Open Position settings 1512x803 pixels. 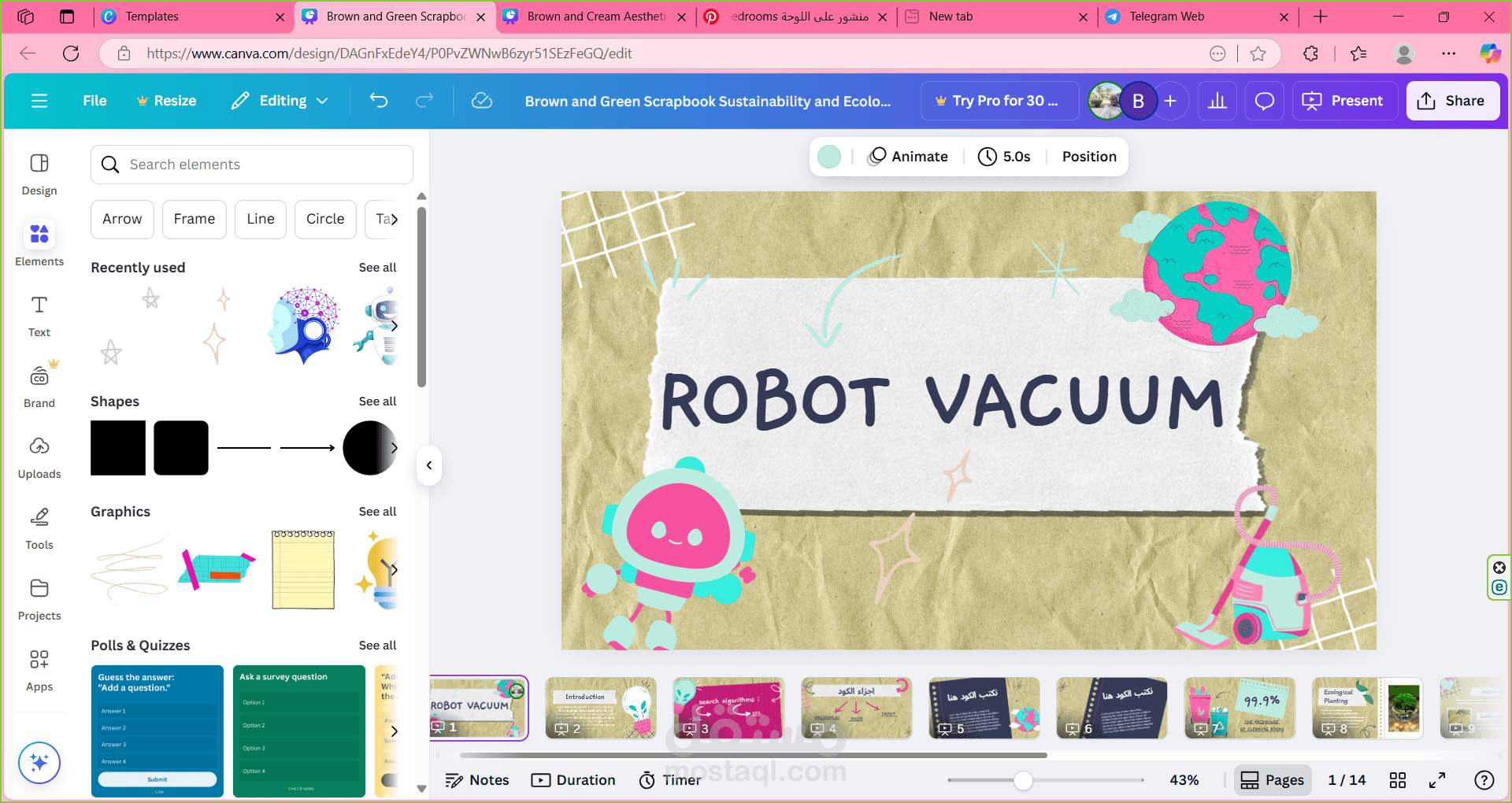1089,157
